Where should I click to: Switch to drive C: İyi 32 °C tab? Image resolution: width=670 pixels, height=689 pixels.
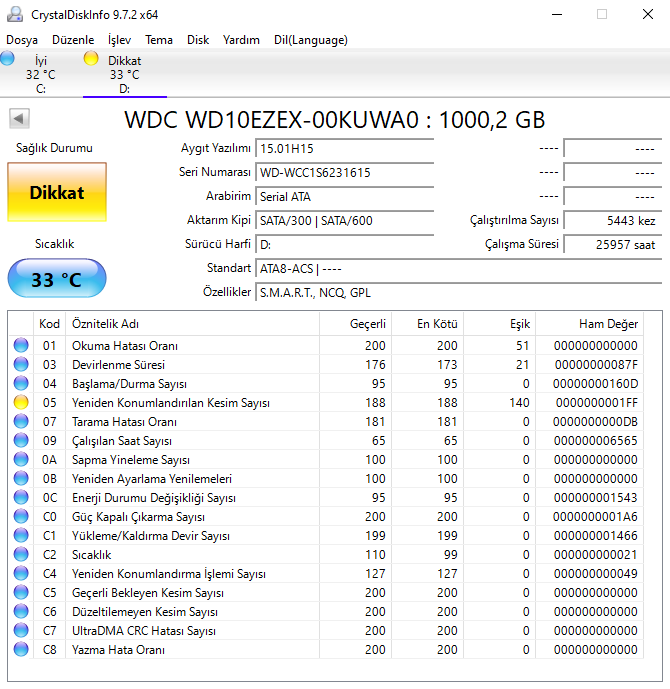tap(41, 74)
